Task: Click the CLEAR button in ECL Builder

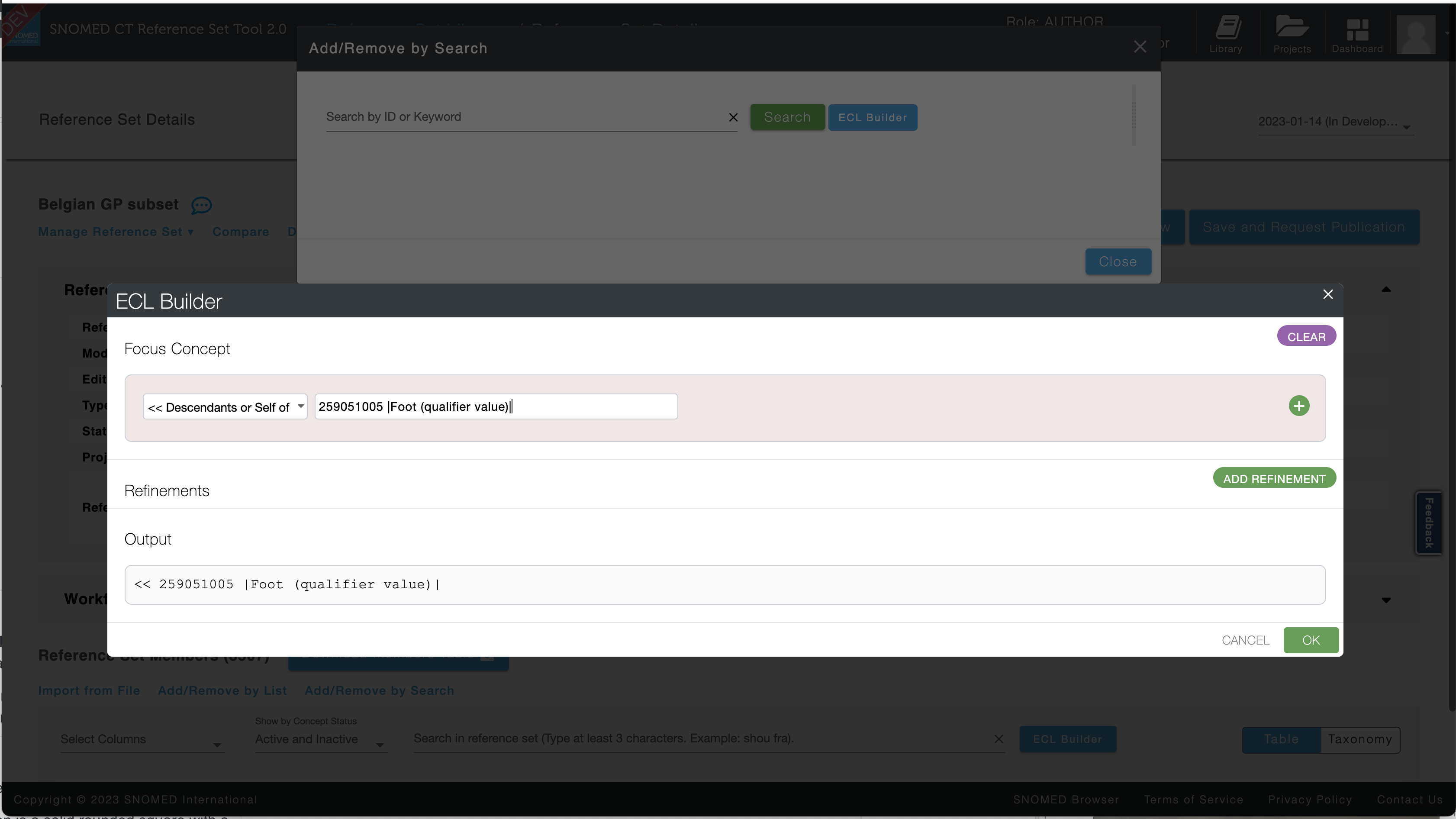Action: pos(1306,336)
